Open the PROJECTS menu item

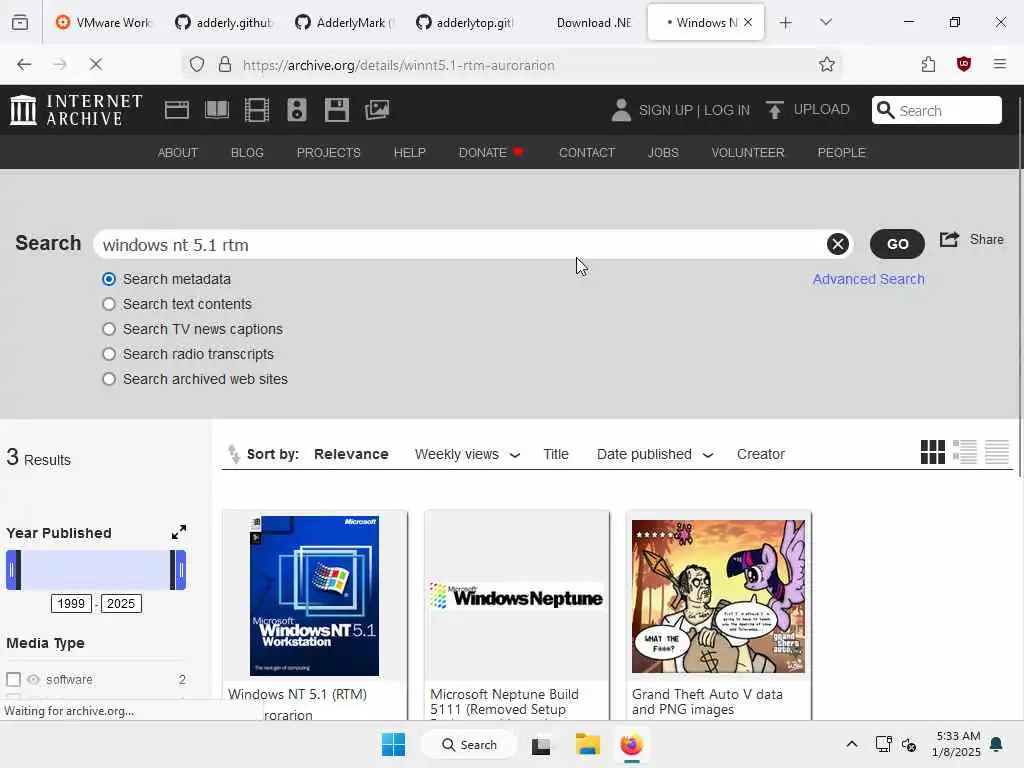328,152
